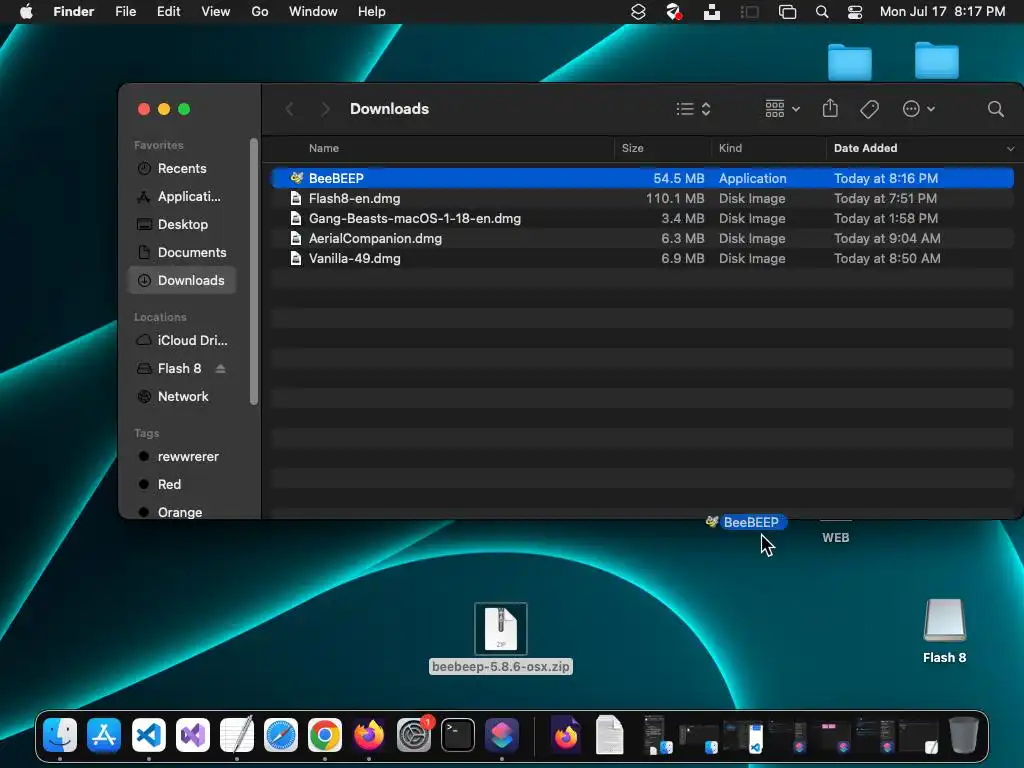Open Terminal from the Dock

coord(458,735)
